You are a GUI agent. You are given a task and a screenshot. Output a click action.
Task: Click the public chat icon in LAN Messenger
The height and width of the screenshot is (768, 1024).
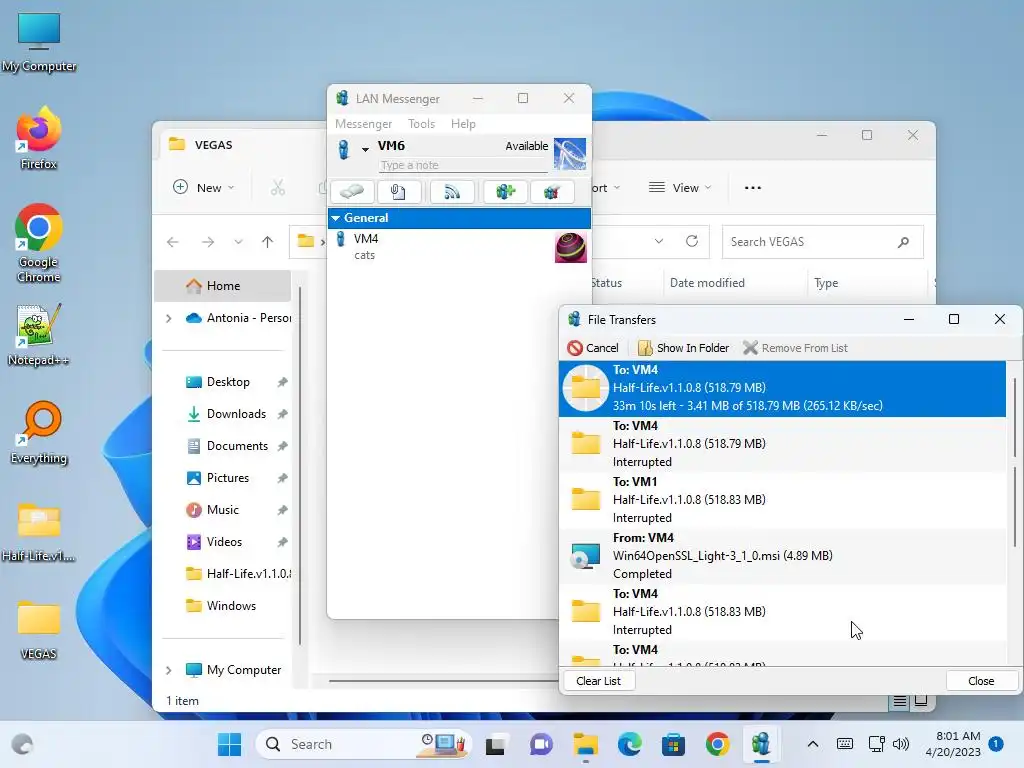552,192
